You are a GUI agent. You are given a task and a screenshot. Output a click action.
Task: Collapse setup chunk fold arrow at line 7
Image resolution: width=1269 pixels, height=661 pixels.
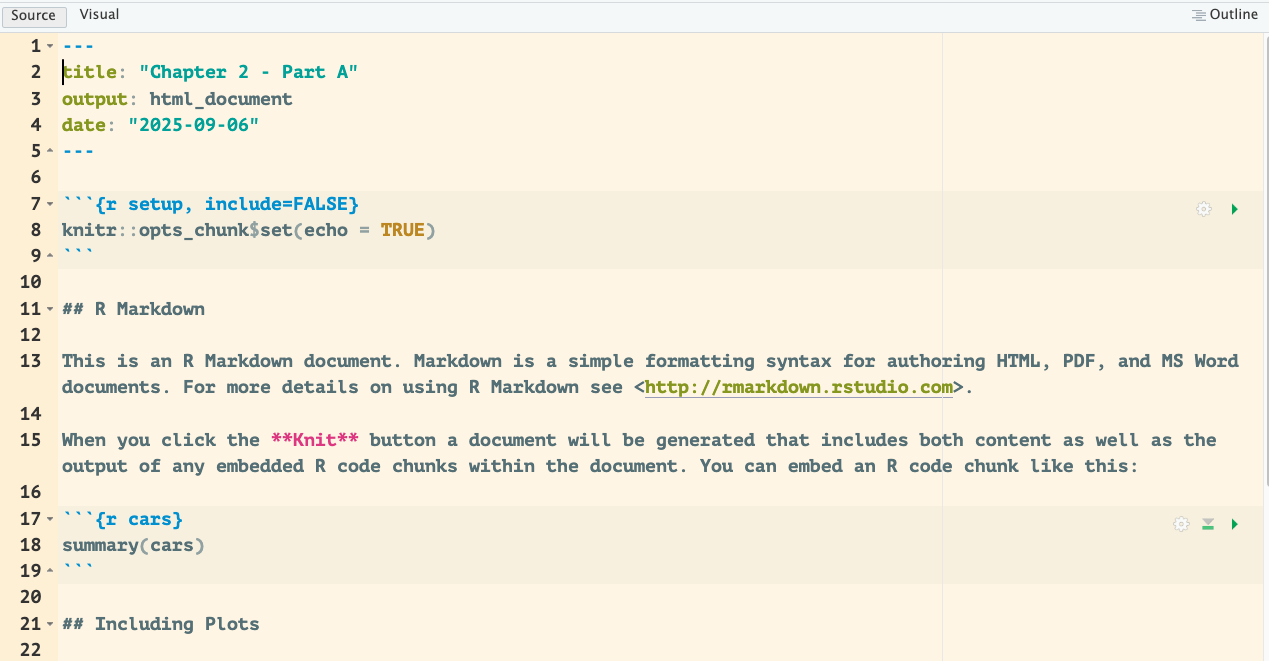[50, 204]
